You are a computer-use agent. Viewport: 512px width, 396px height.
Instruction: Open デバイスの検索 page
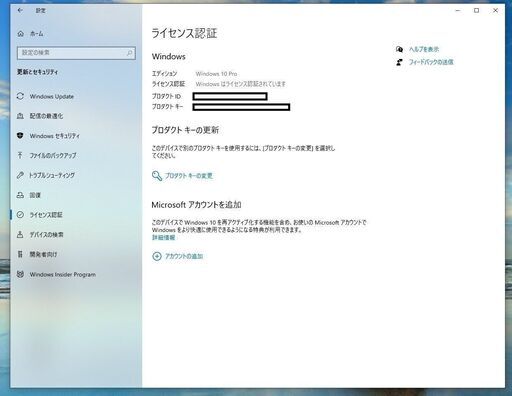46,235
